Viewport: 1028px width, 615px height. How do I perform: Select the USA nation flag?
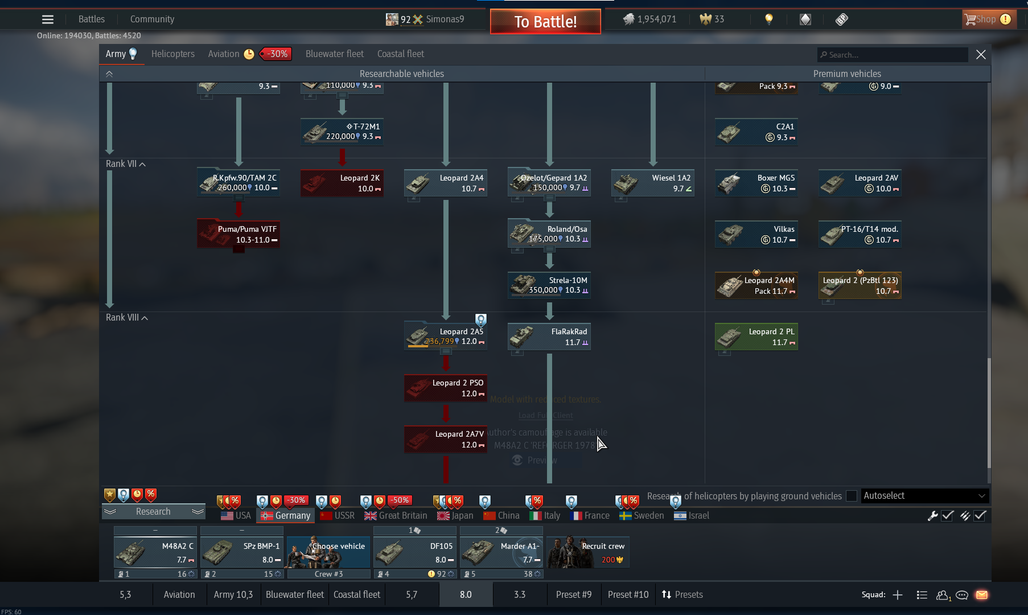pos(227,515)
